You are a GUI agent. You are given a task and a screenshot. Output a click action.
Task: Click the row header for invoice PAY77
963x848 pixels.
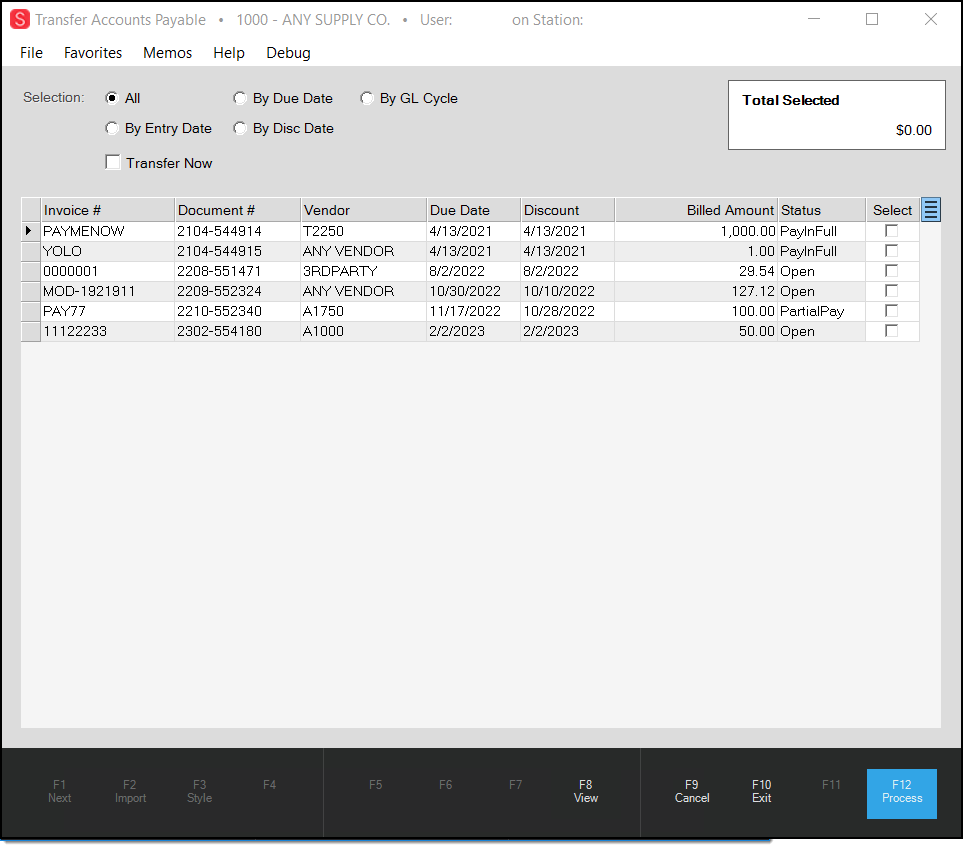tap(31, 311)
